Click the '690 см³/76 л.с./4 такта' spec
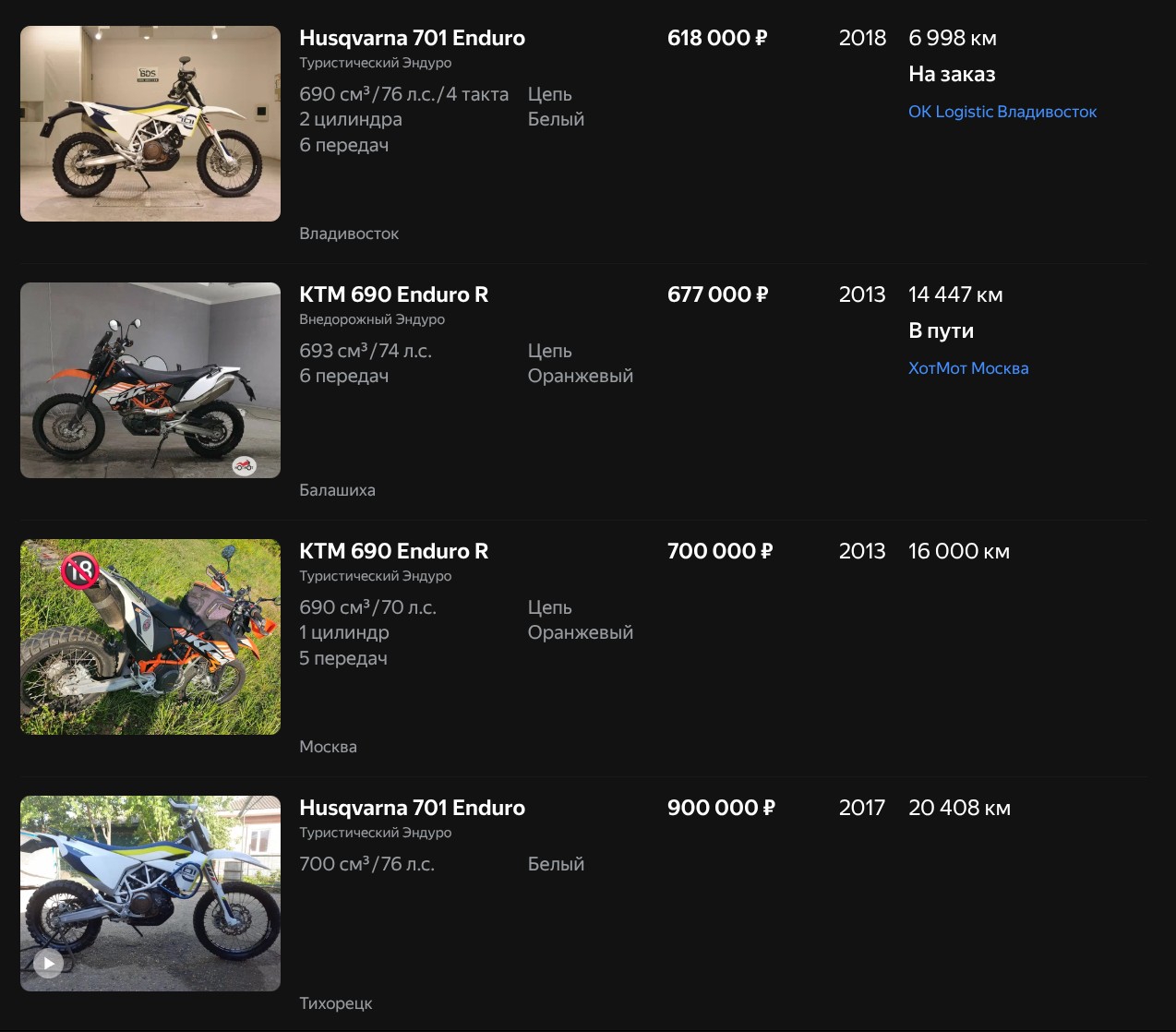1176x1032 pixels. pyautogui.click(x=403, y=94)
